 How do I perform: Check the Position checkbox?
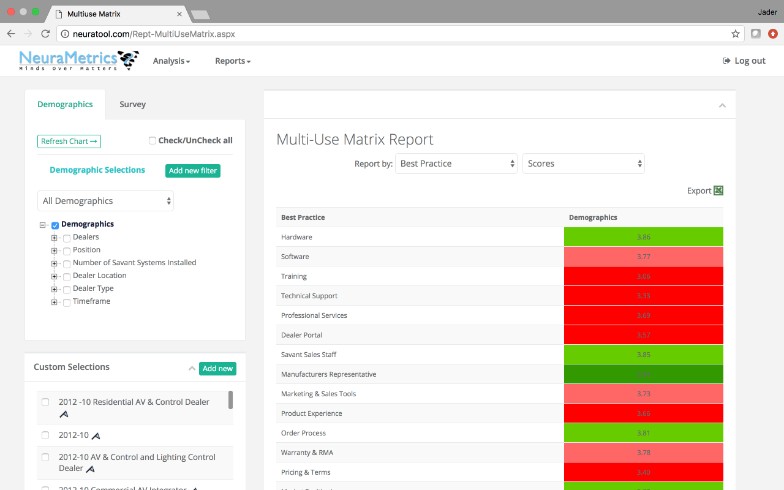pos(66,251)
